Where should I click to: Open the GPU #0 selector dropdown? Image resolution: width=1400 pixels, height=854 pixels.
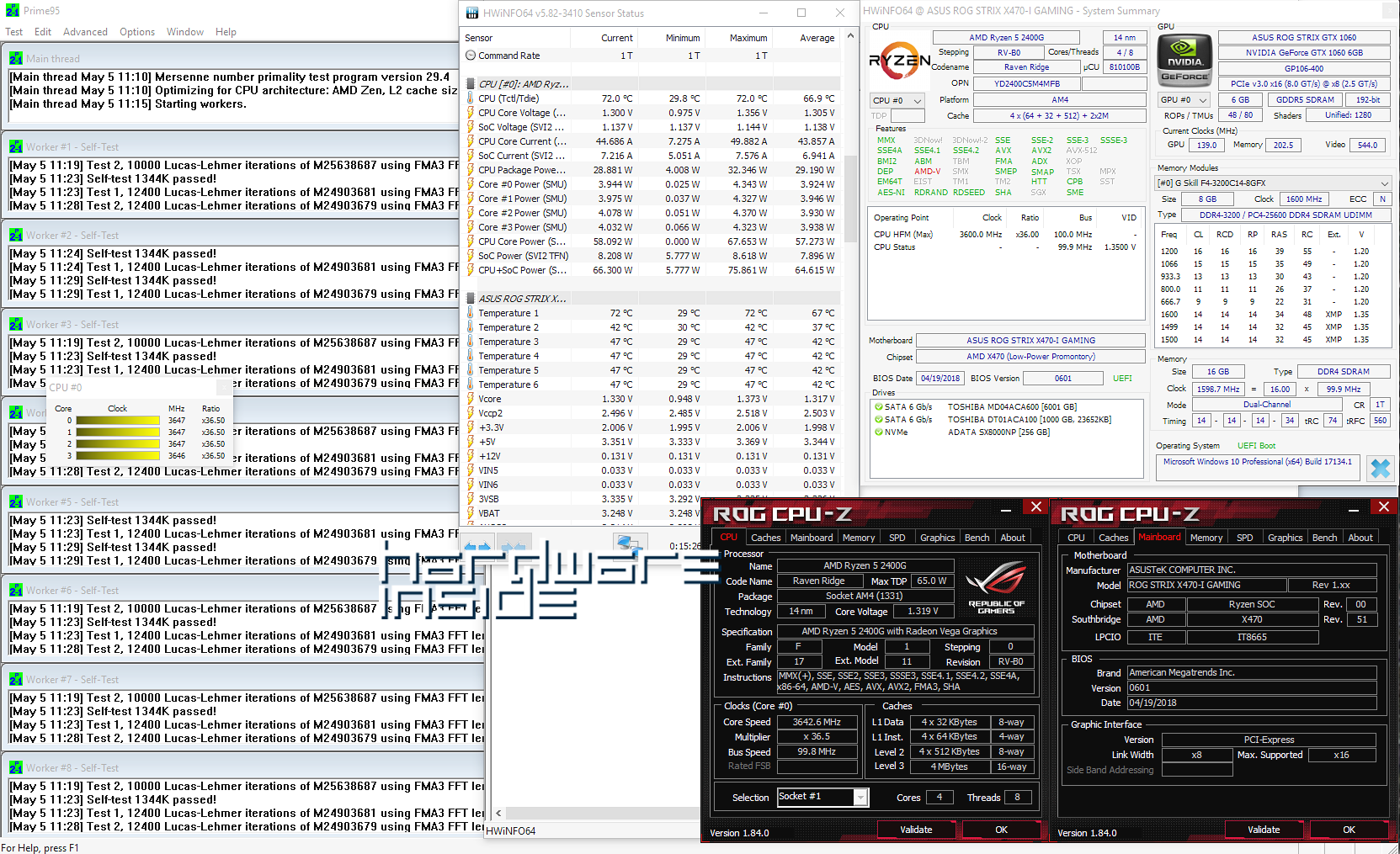point(1184,99)
